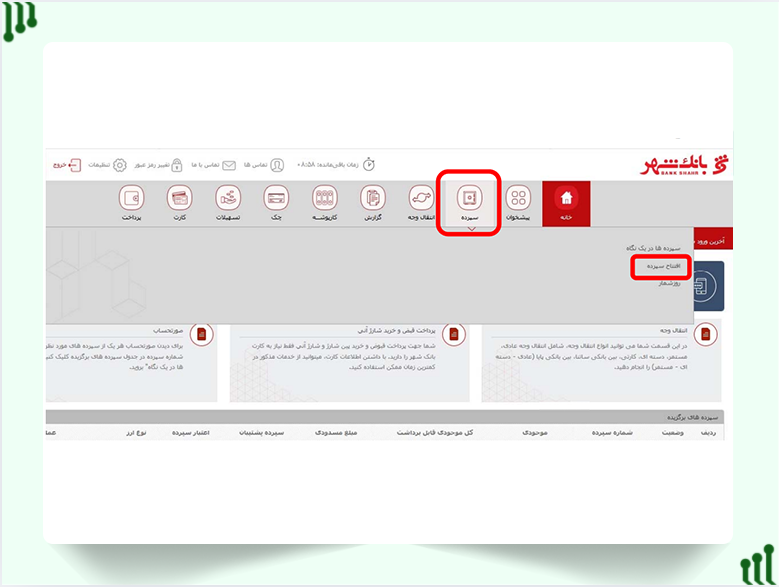Open the تسهیلات (Loans) icon
Screen dimensions: 779x587
click(x=229, y=199)
